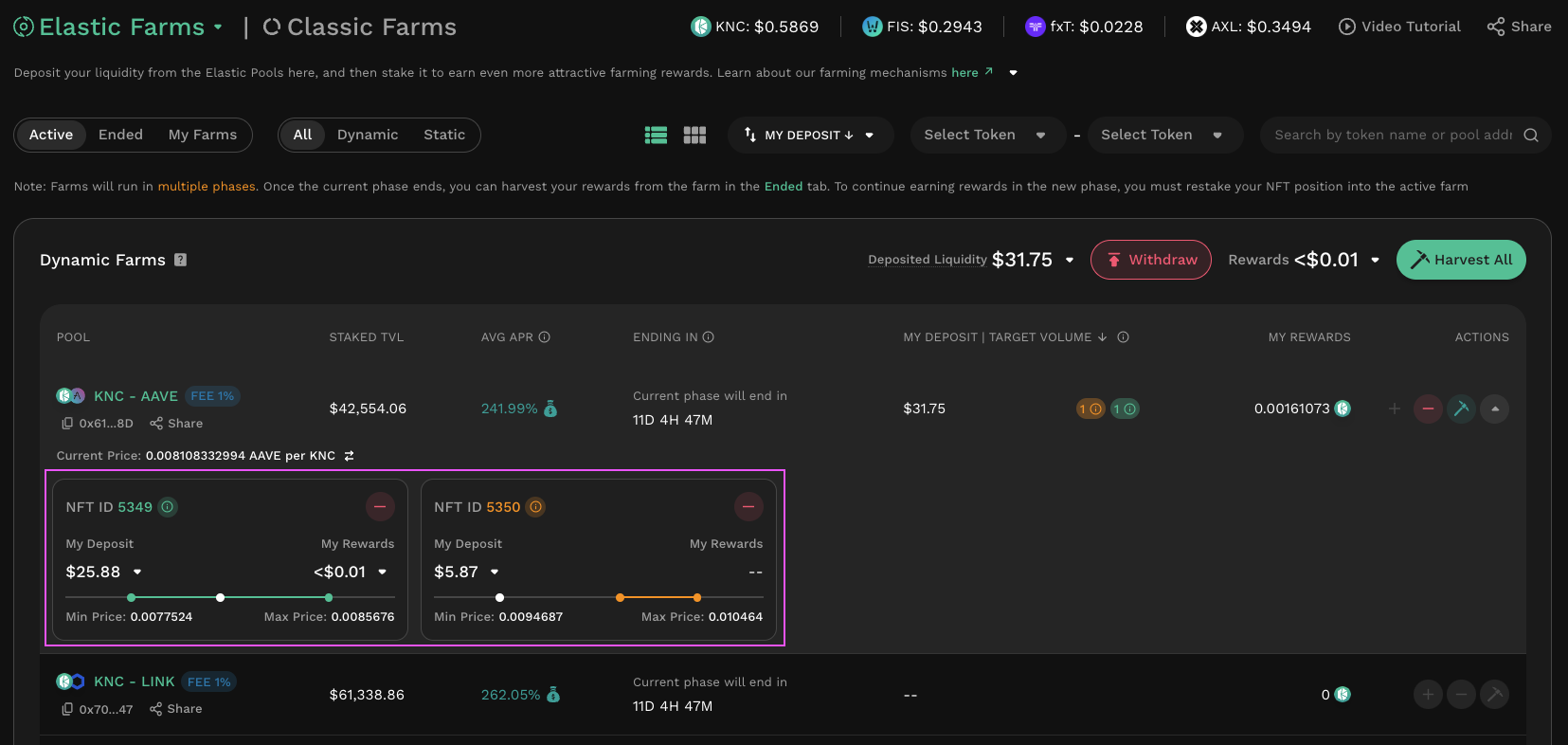The height and width of the screenshot is (745, 1568).
Task: Click harvest pickaxe icon in KNC - LINK row
Action: (1495, 695)
